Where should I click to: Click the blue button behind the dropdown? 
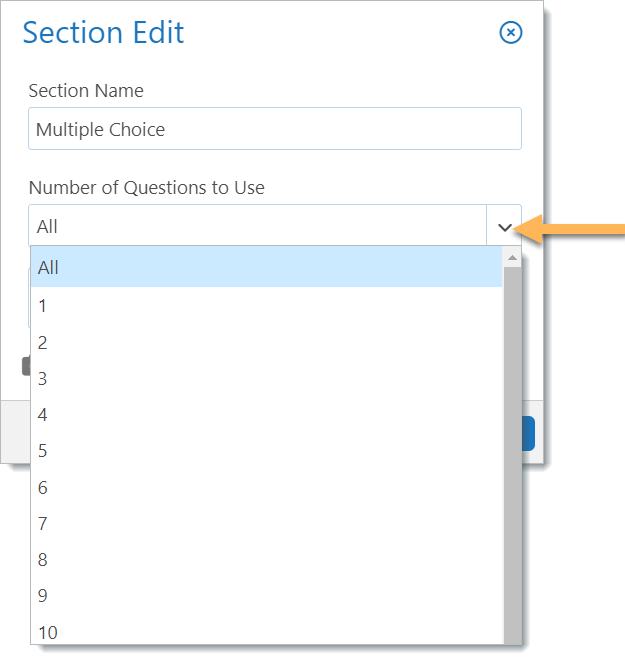[528, 434]
